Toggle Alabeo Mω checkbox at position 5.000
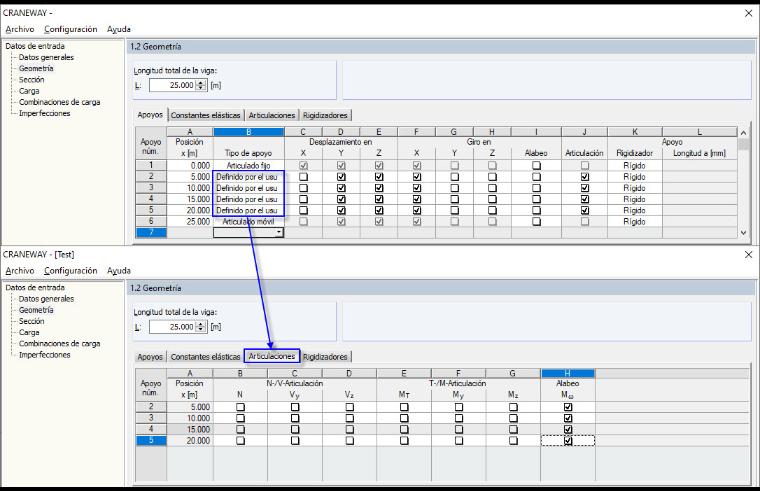The image size is (760, 491). [x=568, y=407]
